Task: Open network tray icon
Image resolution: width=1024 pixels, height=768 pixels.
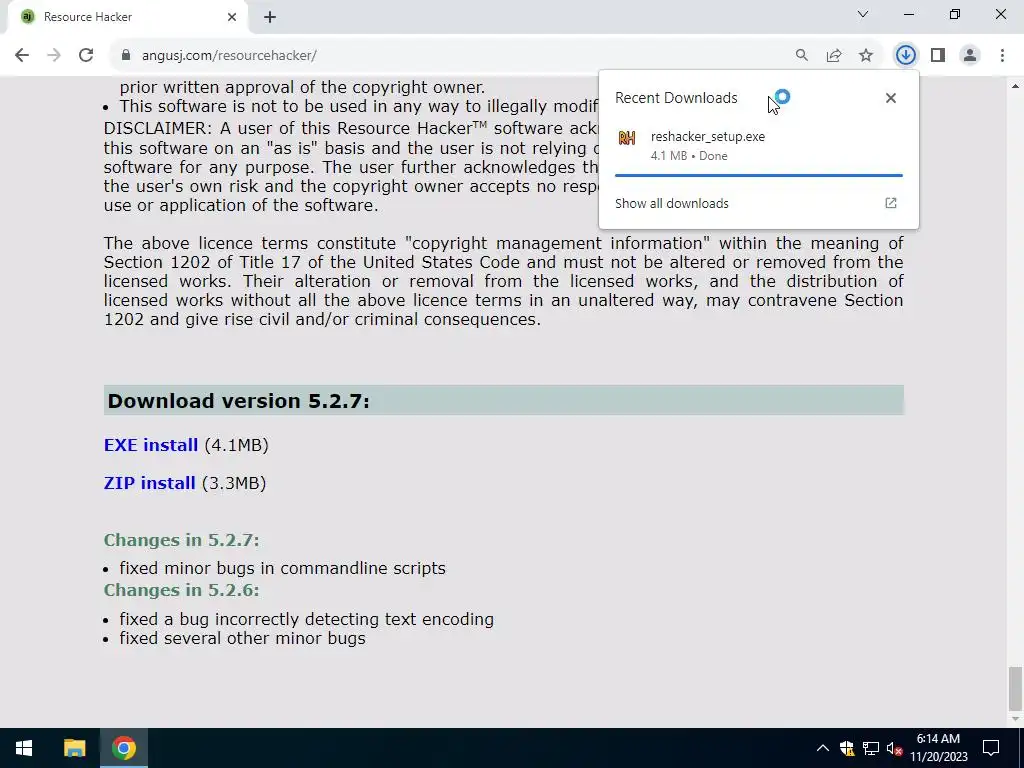Action: click(871, 748)
